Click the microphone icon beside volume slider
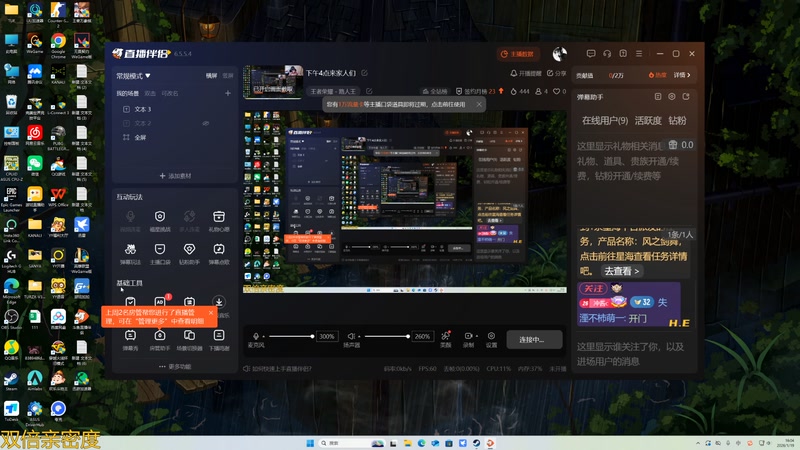The width and height of the screenshot is (800, 450). (x=256, y=336)
